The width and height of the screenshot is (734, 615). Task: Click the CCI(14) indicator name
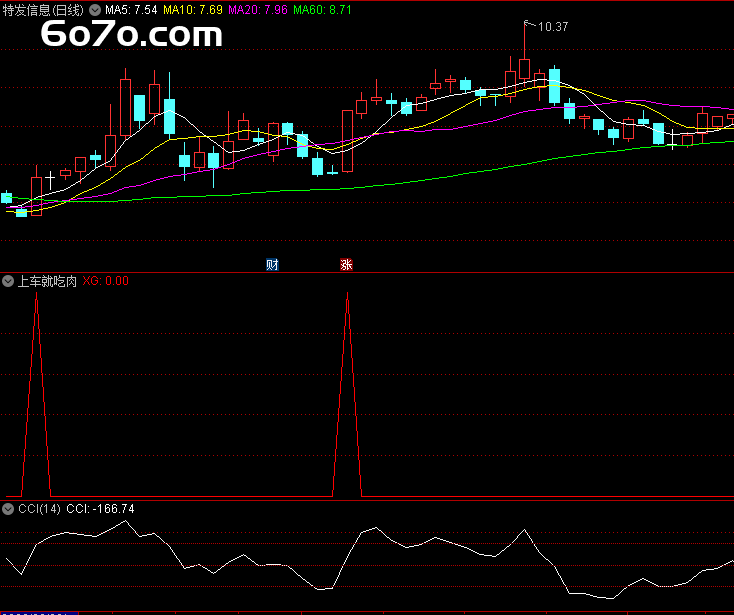(x=39, y=509)
